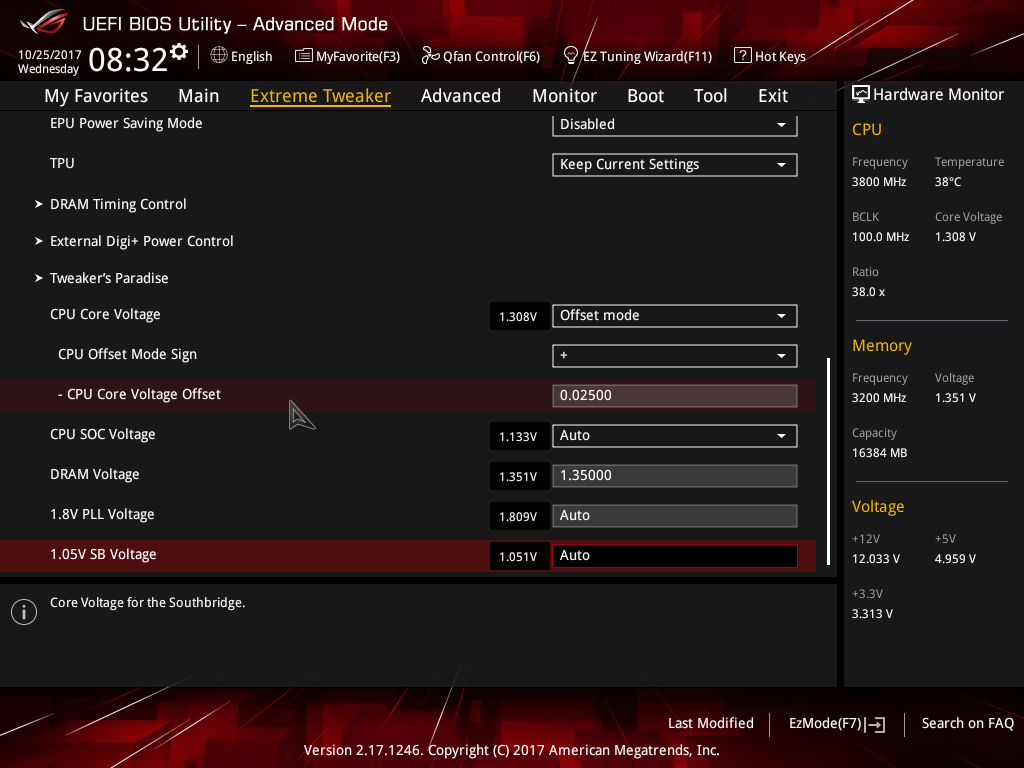
Task: Open Qfan Control(F6)
Action: click(491, 56)
